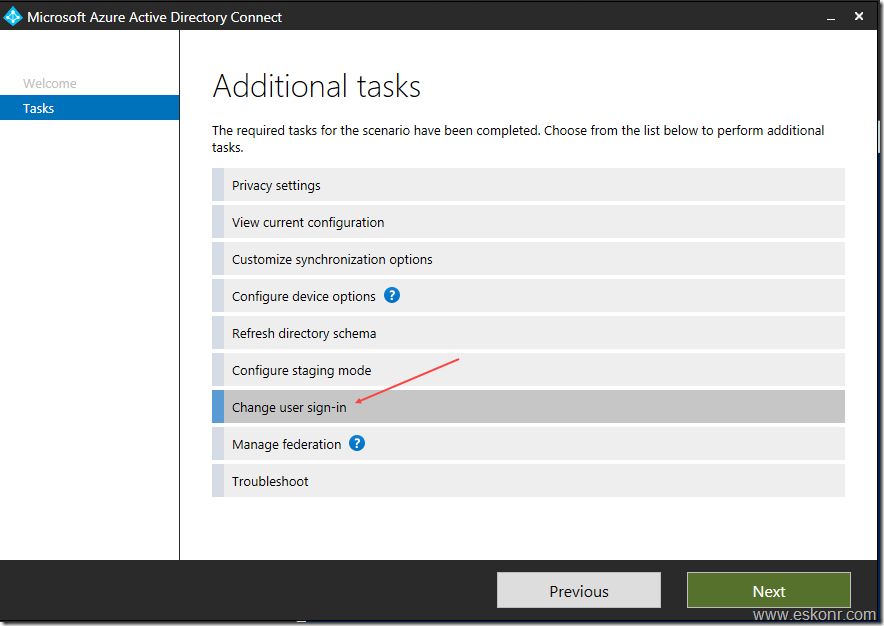Minimize the Azure AD Connect window
Screen dimensions: 884x626
(x=830, y=17)
